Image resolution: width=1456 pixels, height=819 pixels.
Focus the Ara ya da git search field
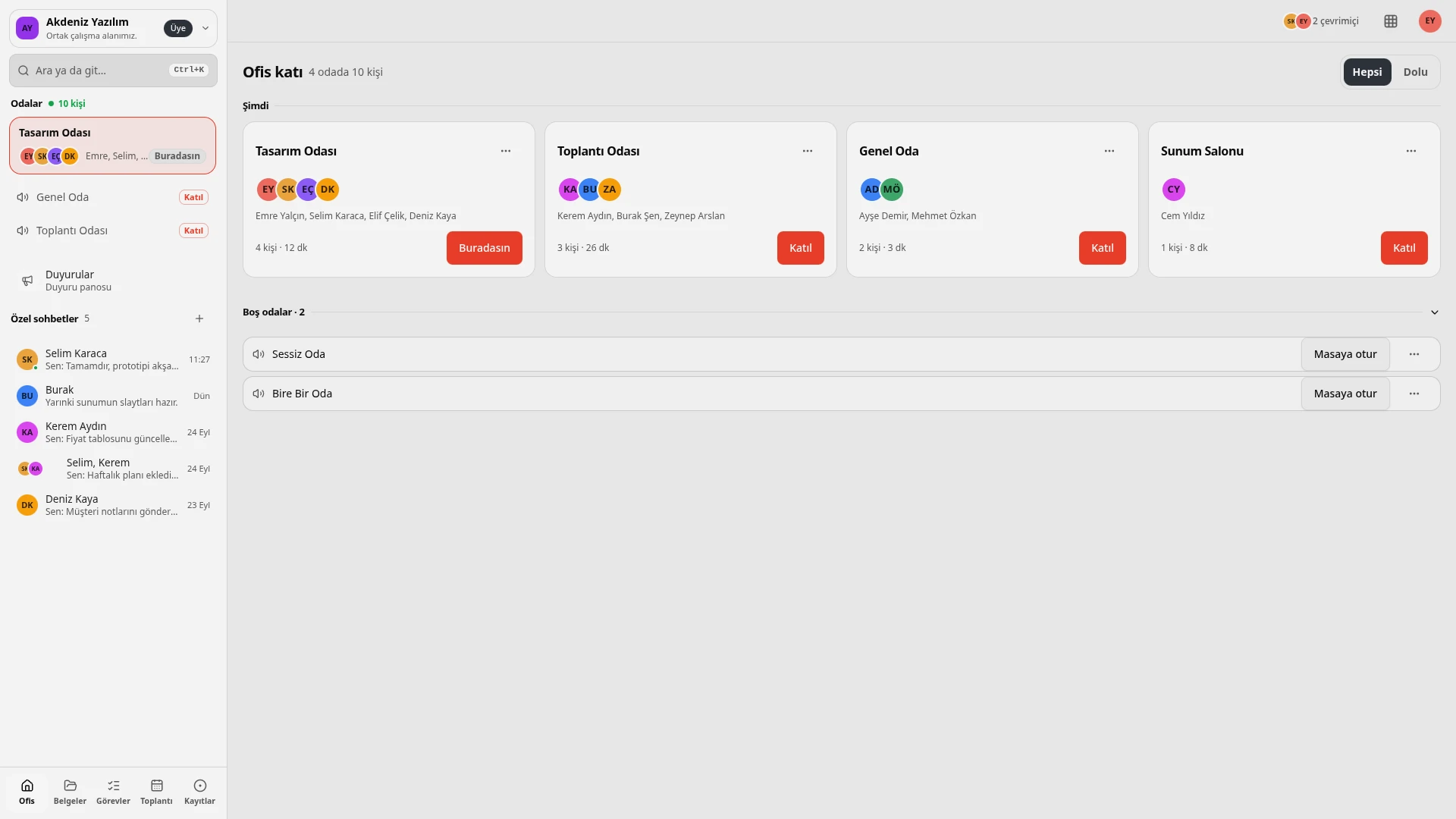[113, 71]
